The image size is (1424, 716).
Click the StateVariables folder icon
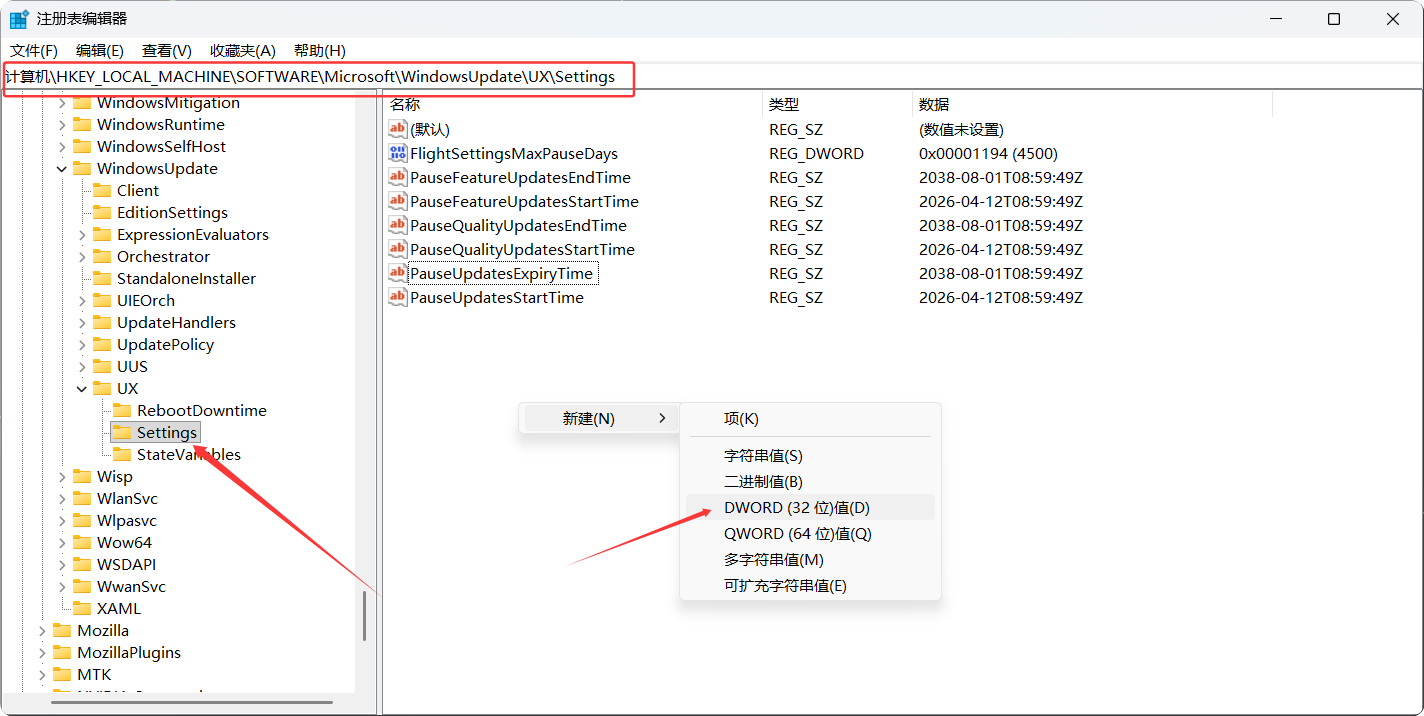122,455
